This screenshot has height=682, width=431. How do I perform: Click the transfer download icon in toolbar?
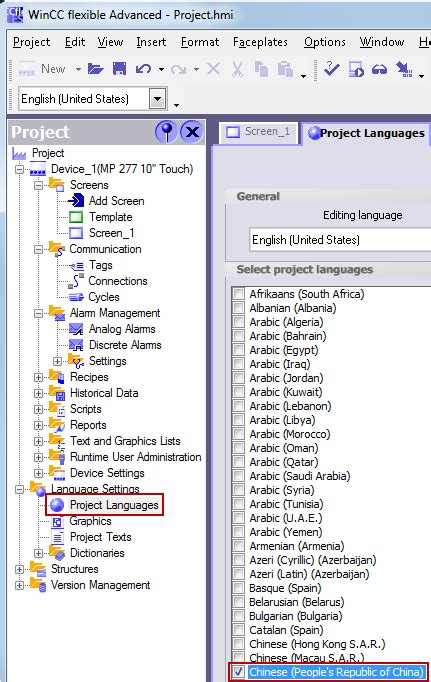(x=404, y=69)
